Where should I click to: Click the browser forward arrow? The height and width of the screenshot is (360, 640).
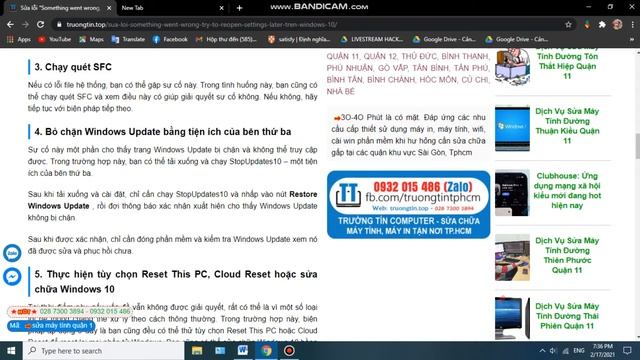tap(25, 24)
